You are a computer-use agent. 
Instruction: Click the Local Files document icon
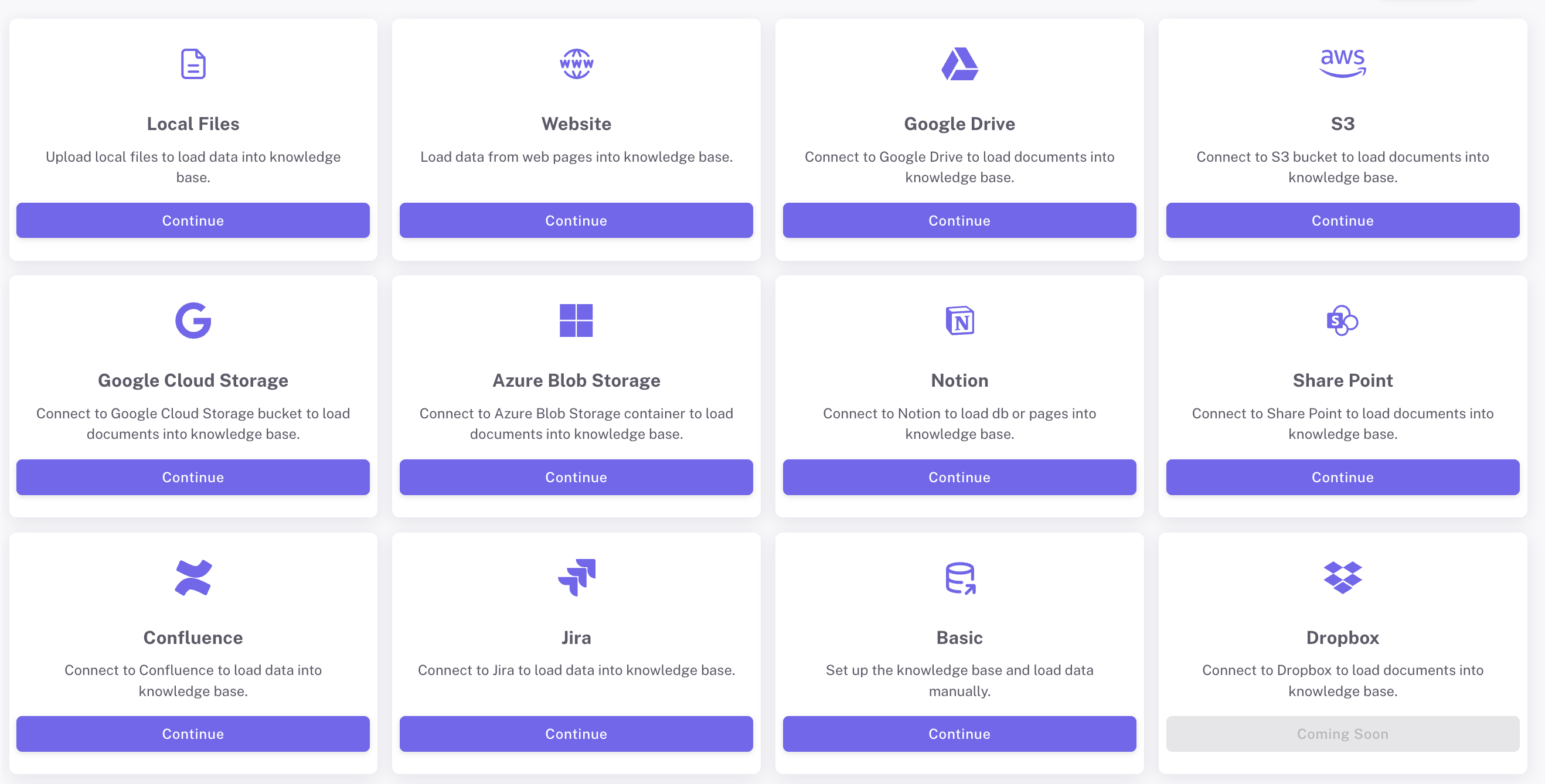pyautogui.click(x=193, y=64)
